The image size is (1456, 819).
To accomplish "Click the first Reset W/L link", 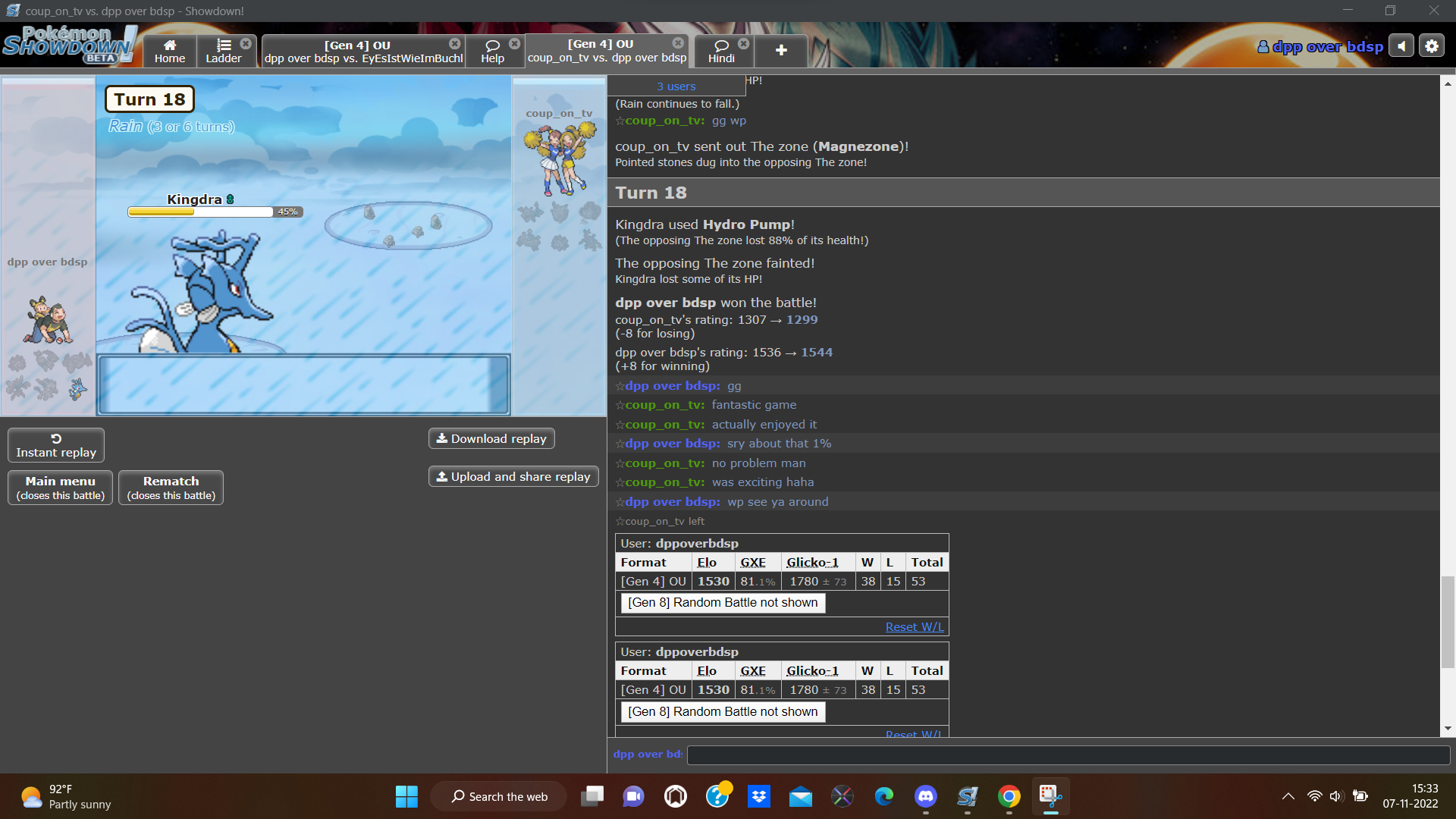I will point(915,627).
